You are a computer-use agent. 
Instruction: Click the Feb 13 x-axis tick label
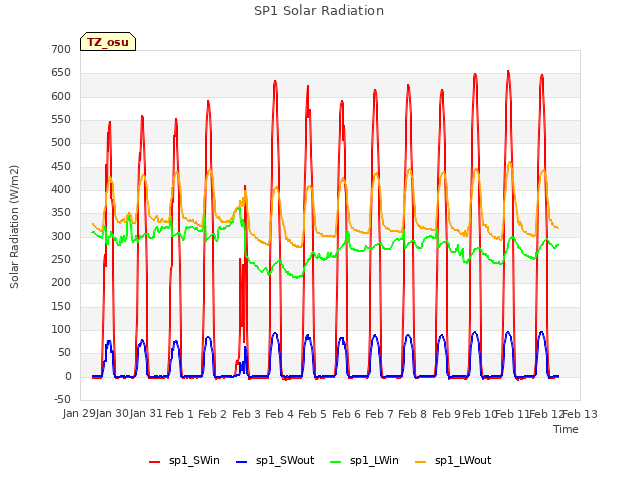[x=580, y=414]
